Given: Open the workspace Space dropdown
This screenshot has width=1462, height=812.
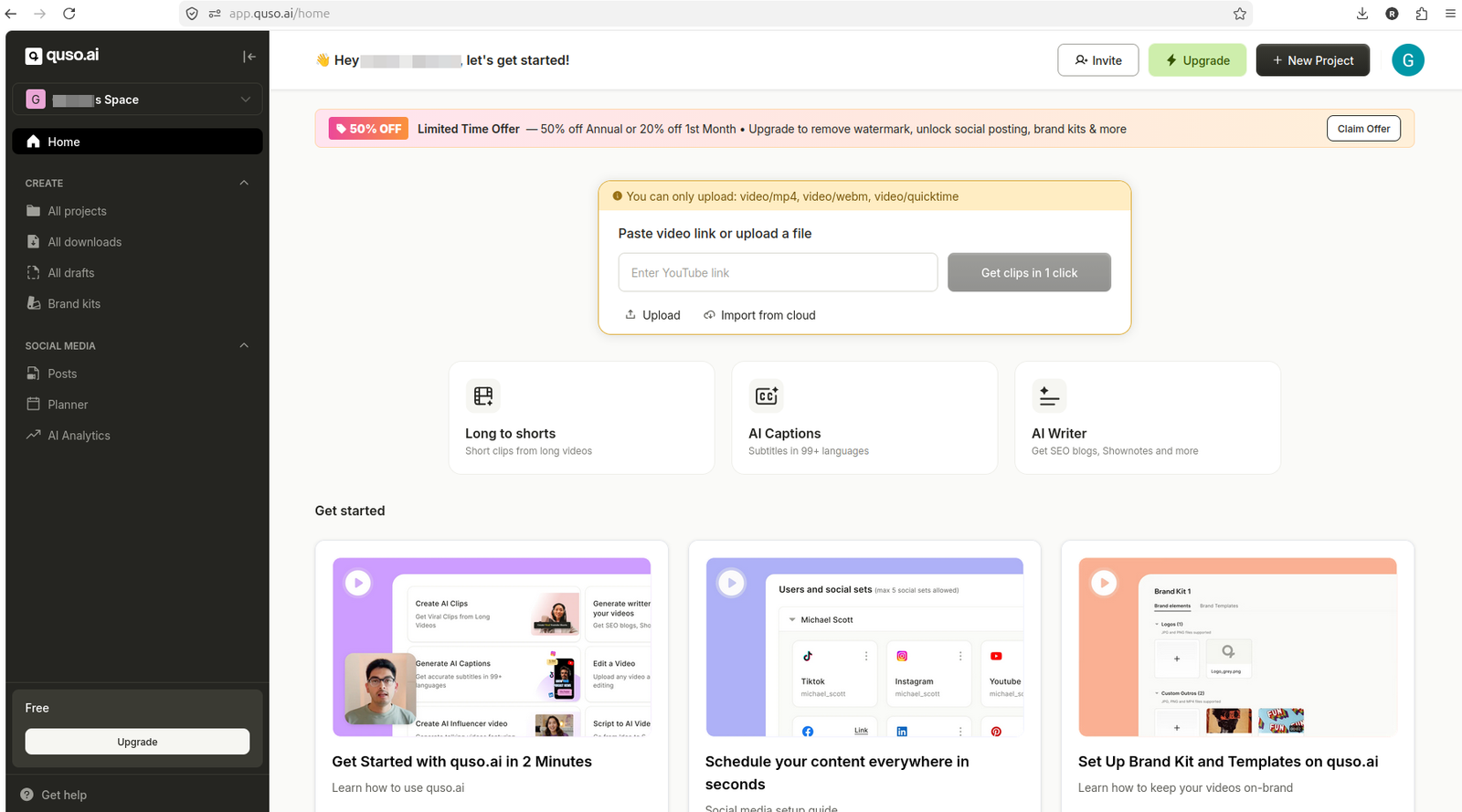Looking at the screenshot, I should tap(137, 100).
